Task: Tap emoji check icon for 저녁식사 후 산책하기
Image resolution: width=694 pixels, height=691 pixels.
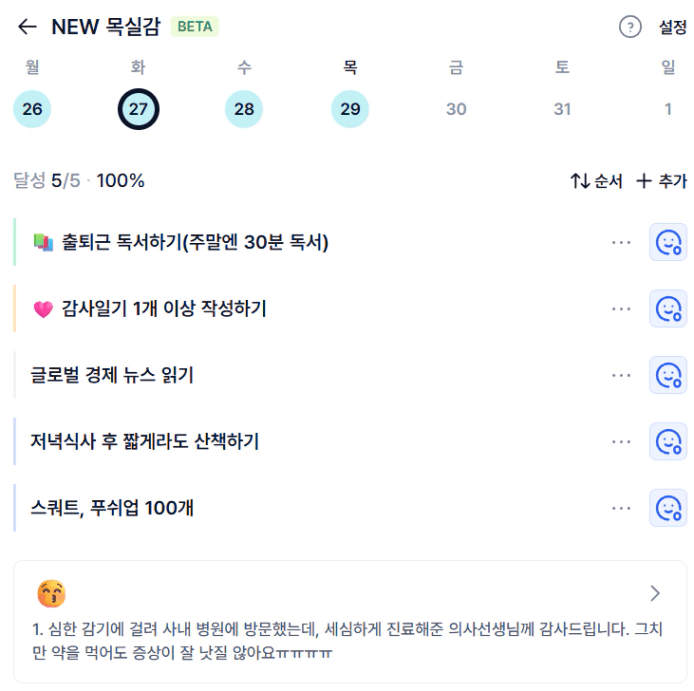Action: (667, 441)
